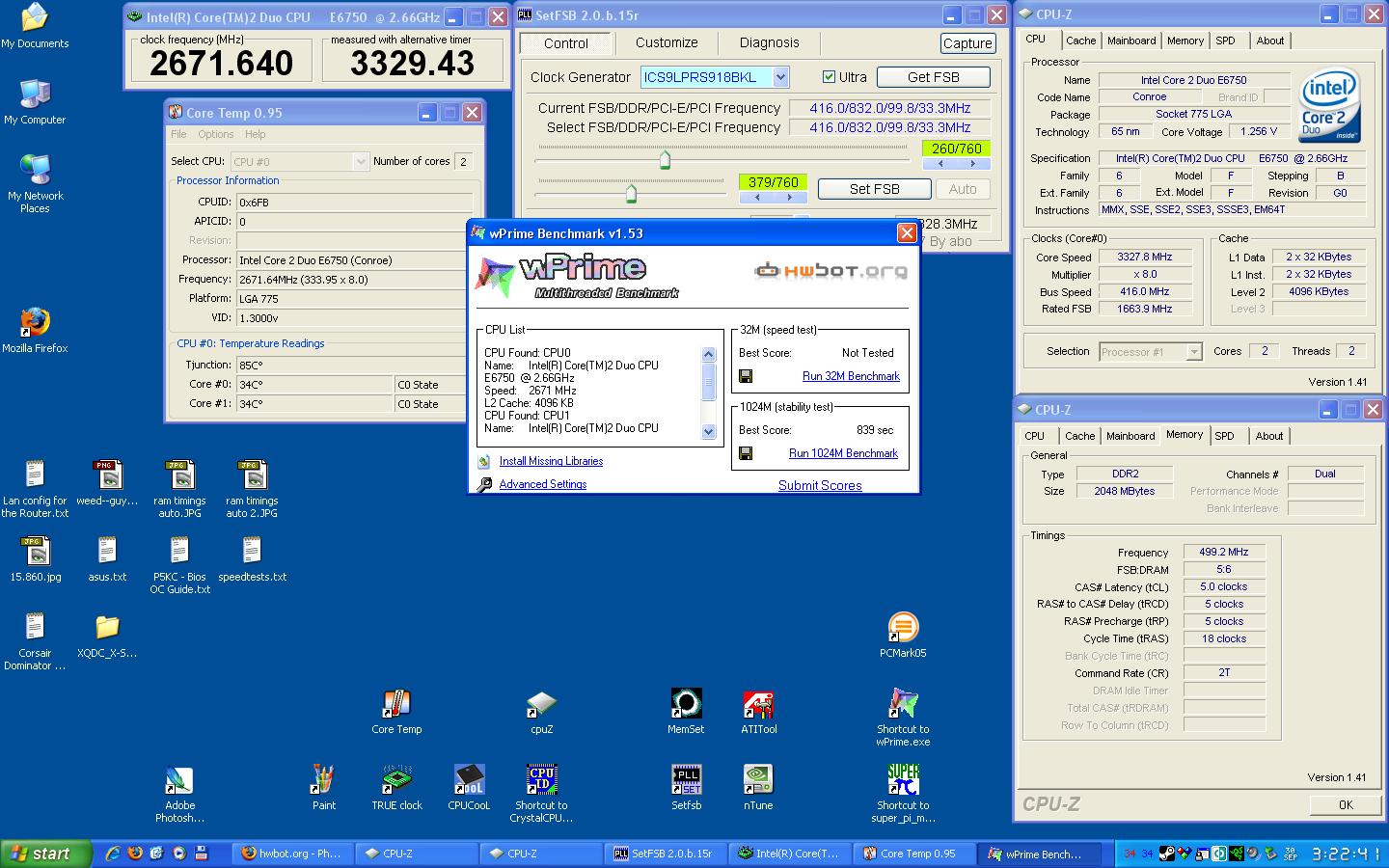The image size is (1389, 868).
Task: Open File menu in Core Temp
Action: pyautogui.click(x=178, y=134)
